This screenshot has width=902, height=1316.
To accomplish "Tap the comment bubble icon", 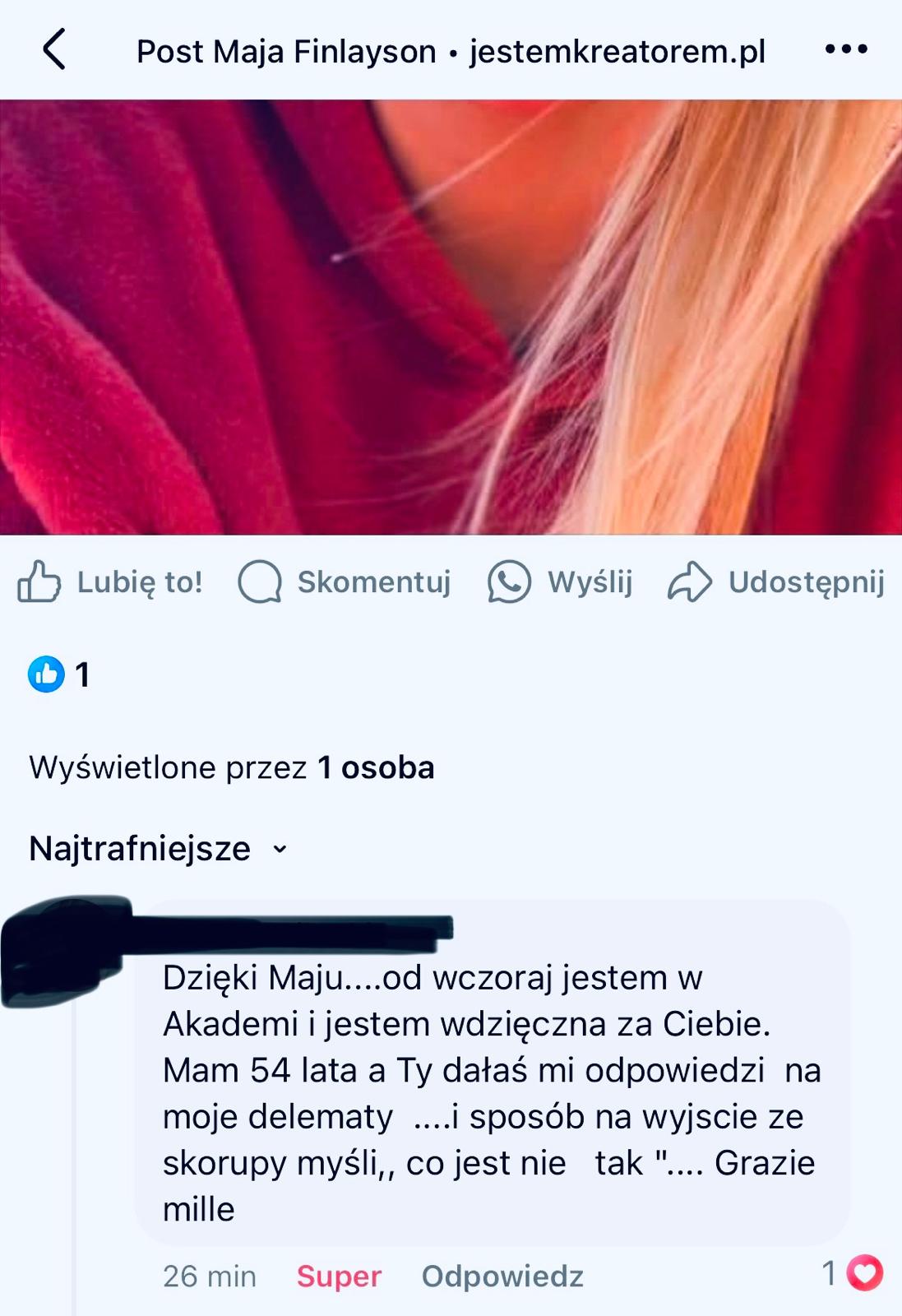I will (260, 582).
